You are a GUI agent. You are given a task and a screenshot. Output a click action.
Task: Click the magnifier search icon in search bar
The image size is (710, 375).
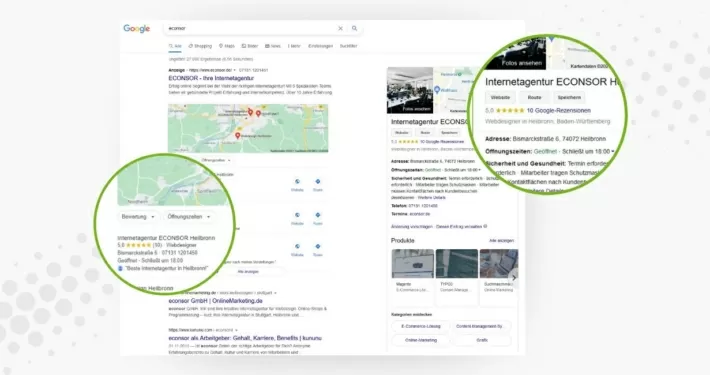(x=355, y=28)
